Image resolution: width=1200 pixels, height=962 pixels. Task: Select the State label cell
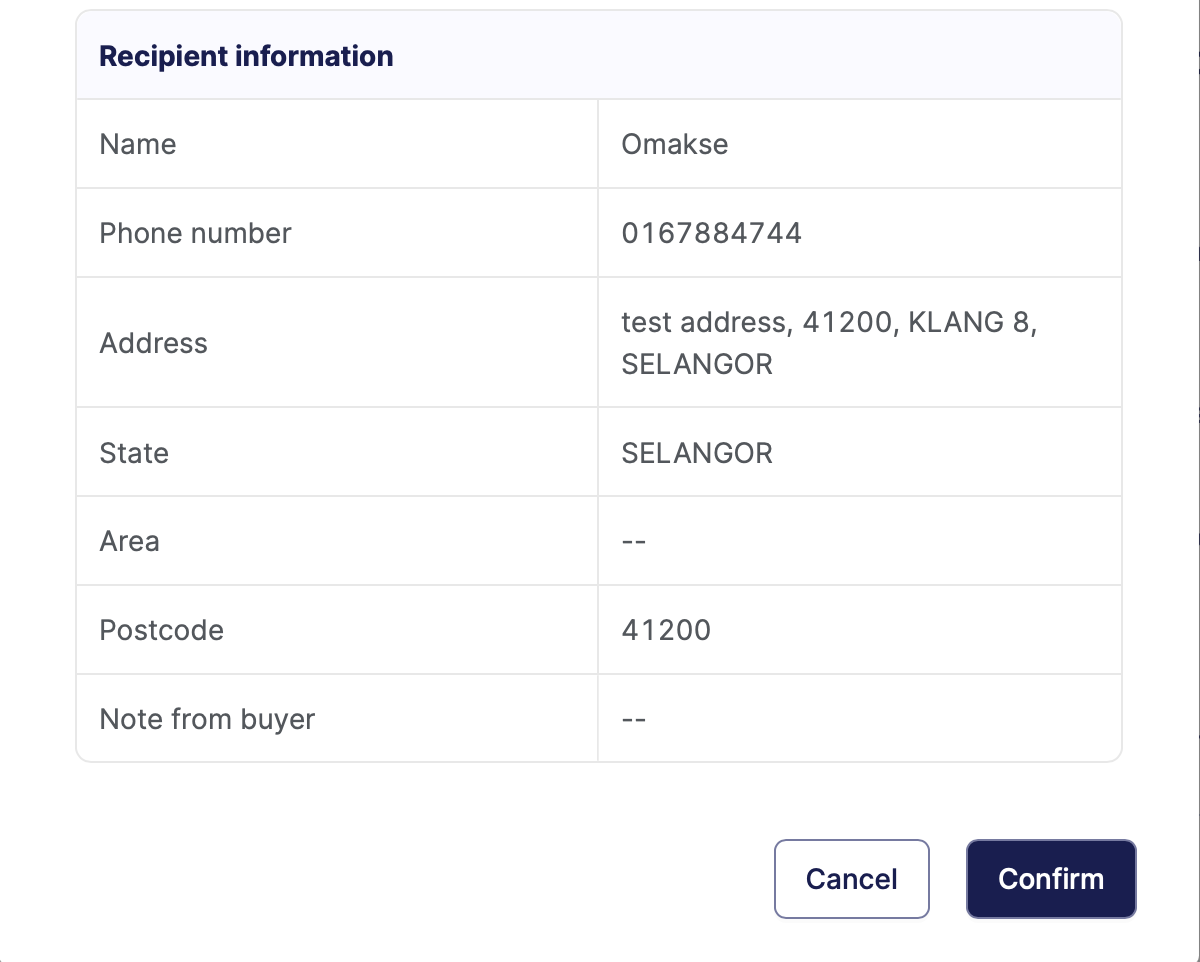click(x=134, y=453)
